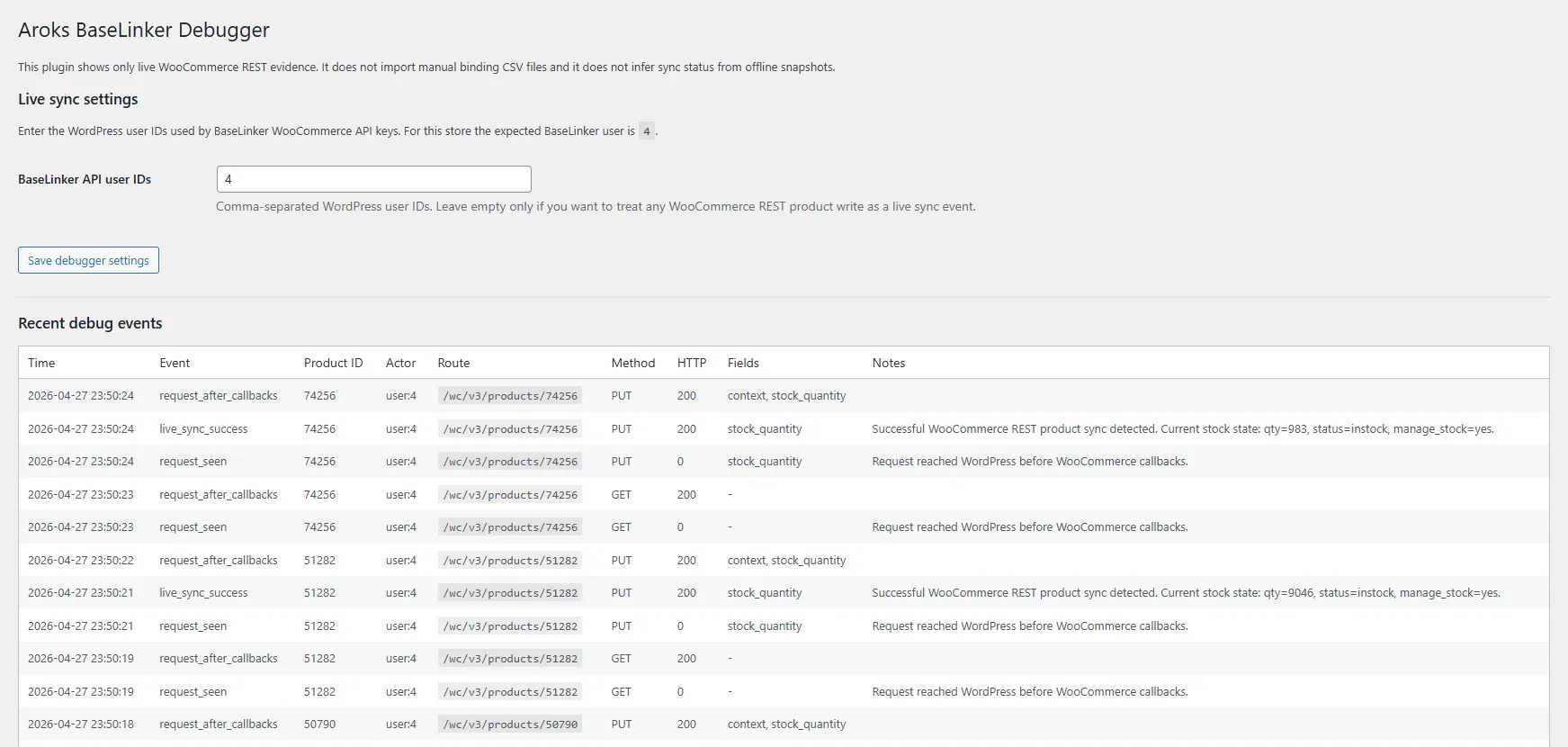Click the Notes column header
Image resolution: width=1568 pixels, height=747 pixels.
pos(889,363)
